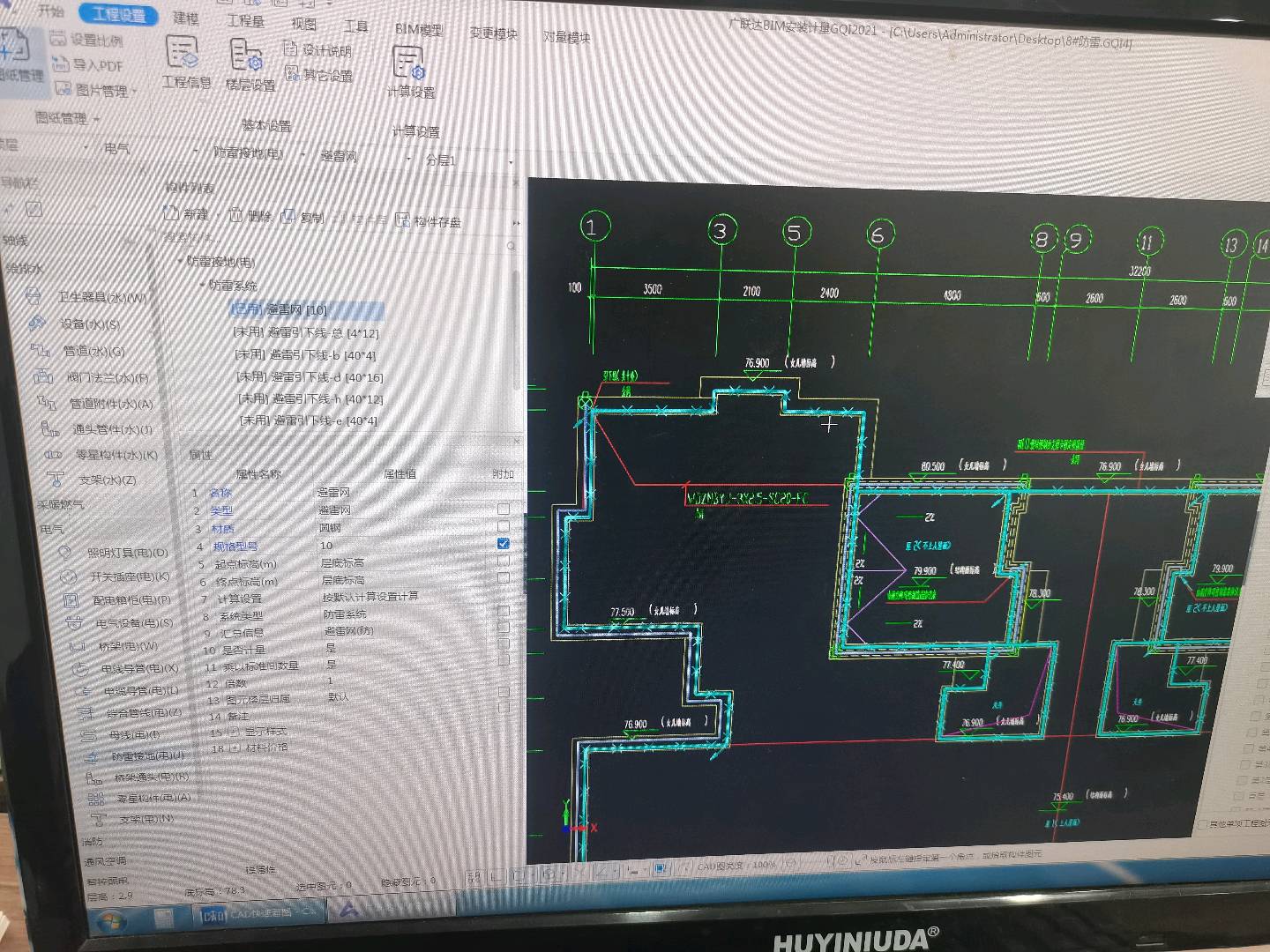Open 楼层设置 floor settings icon
This screenshot has height=952, width=1270.
[x=246, y=56]
